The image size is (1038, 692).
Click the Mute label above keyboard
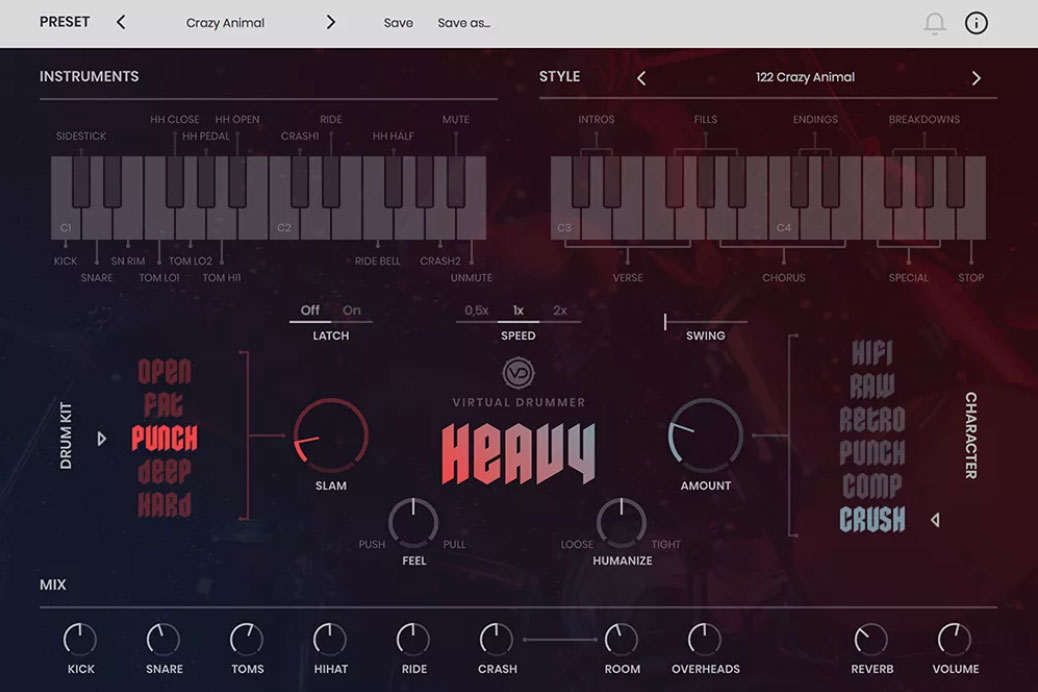pyautogui.click(x=456, y=119)
